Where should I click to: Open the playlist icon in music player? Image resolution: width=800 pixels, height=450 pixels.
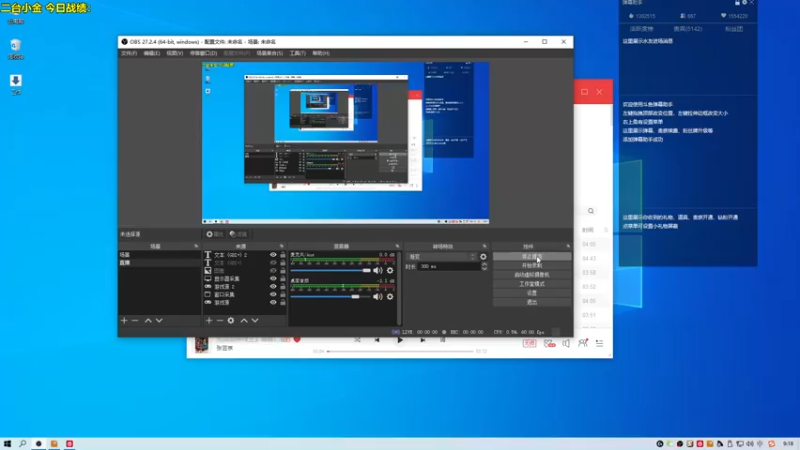(599, 343)
